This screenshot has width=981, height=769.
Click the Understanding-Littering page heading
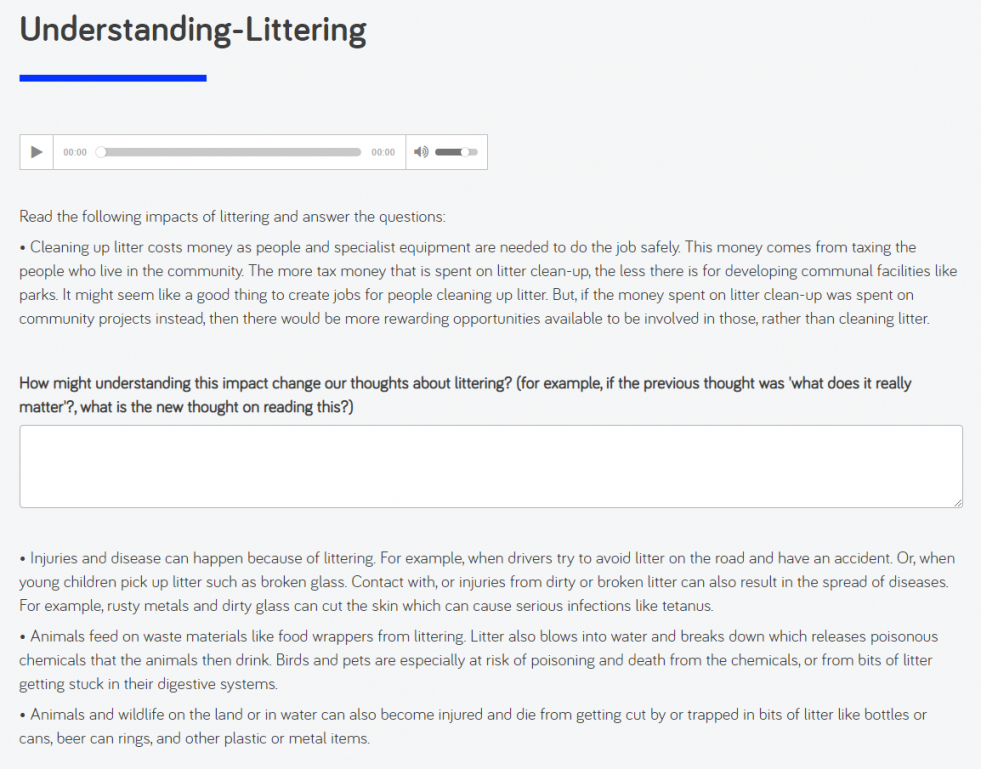193,29
